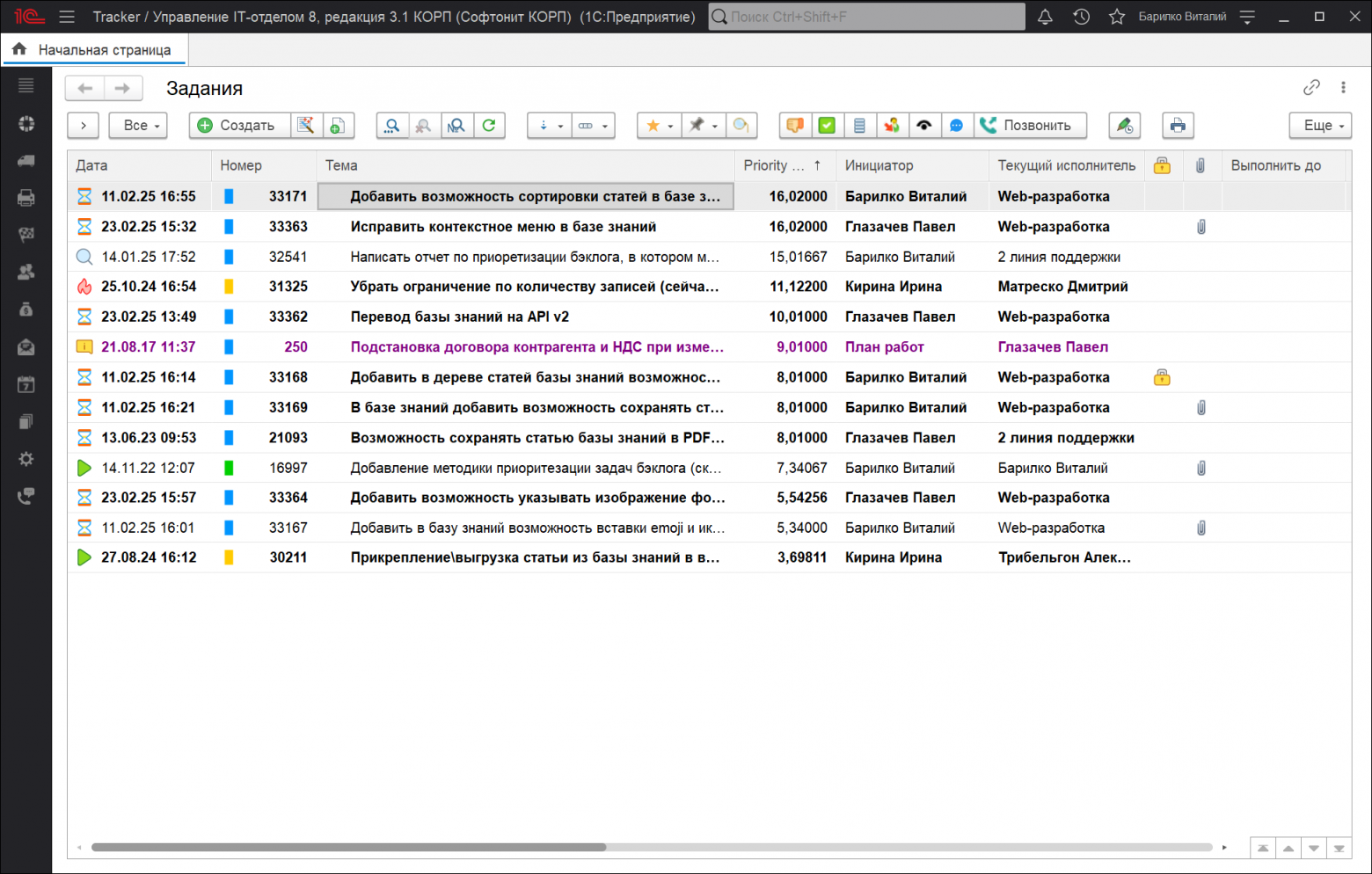Open the "Все" filter dropdown
The image size is (1372, 874).
[138, 126]
